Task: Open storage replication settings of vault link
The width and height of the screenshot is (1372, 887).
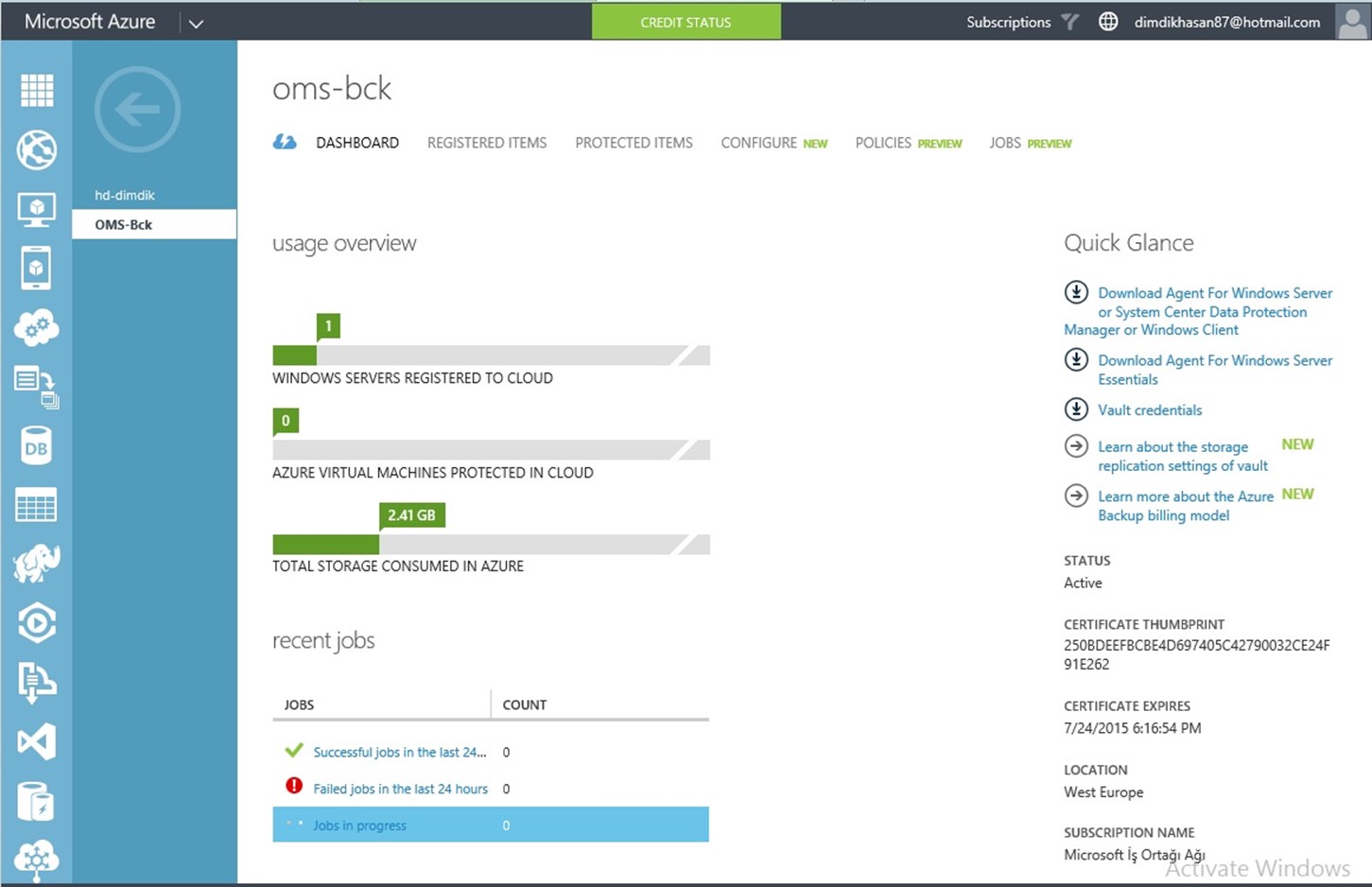Action: (x=1183, y=456)
